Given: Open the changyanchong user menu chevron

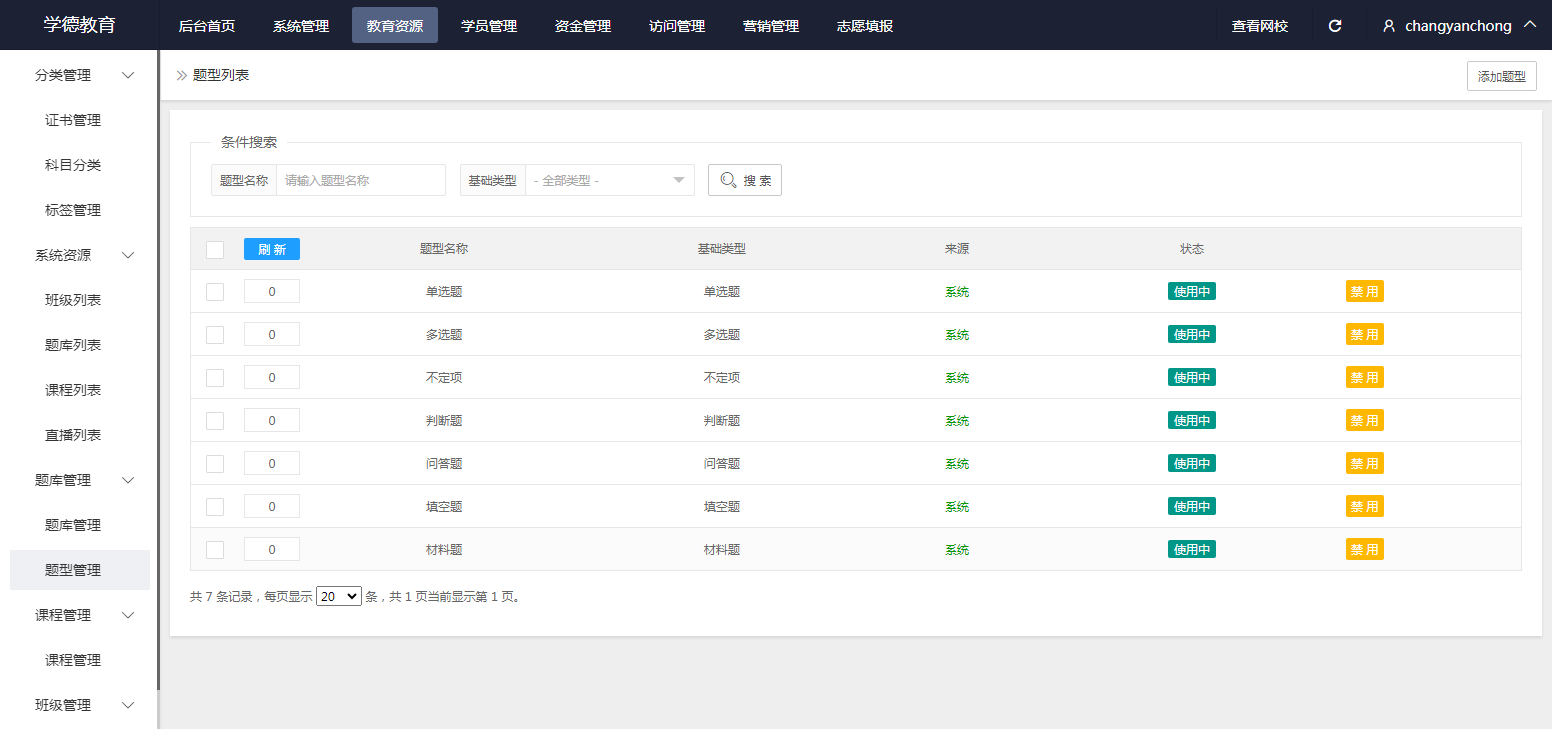Looking at the screenshot, I should [x=1529, y=25].
